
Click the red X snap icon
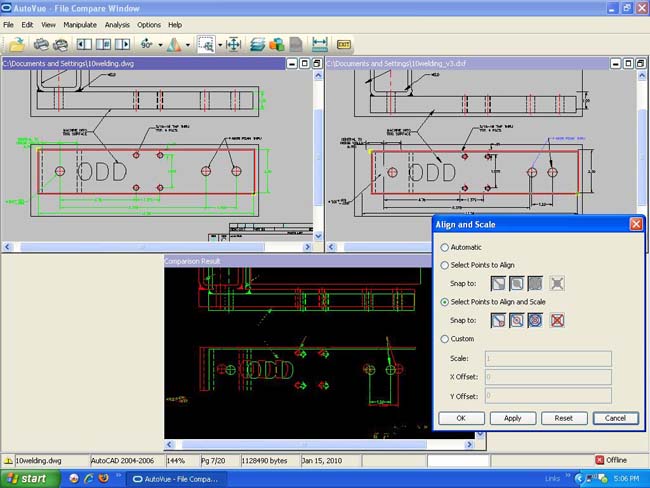[557, 320]
